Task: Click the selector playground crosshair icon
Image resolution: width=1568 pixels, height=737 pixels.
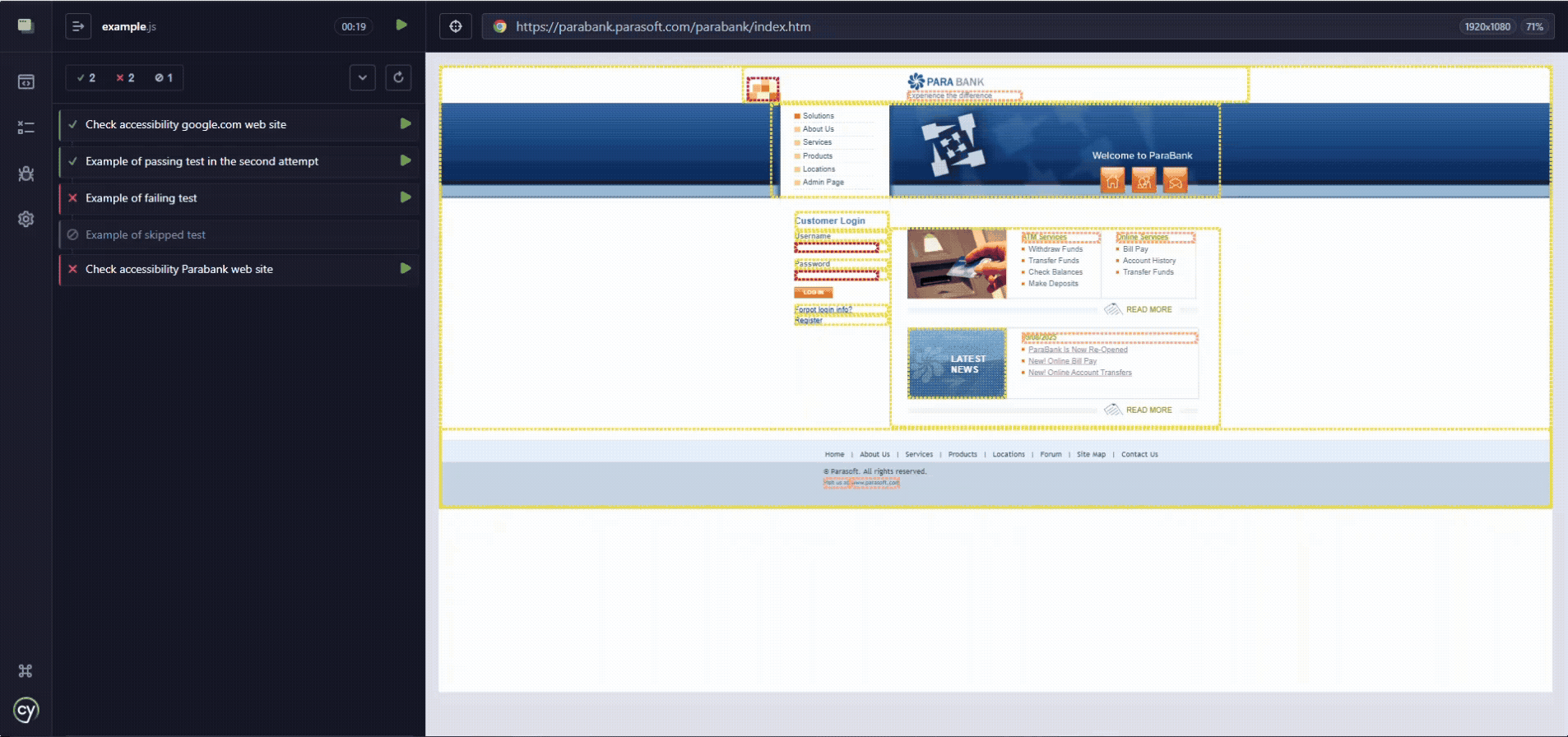Action: point(455,26)
